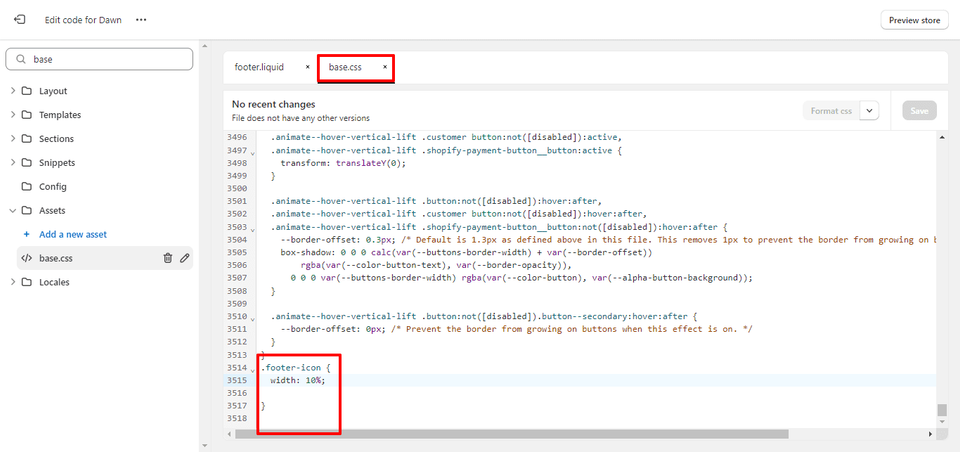Switch to the footer.liquid tab
960x452 pixels.
pyautogui.click(x=259, y=67)
